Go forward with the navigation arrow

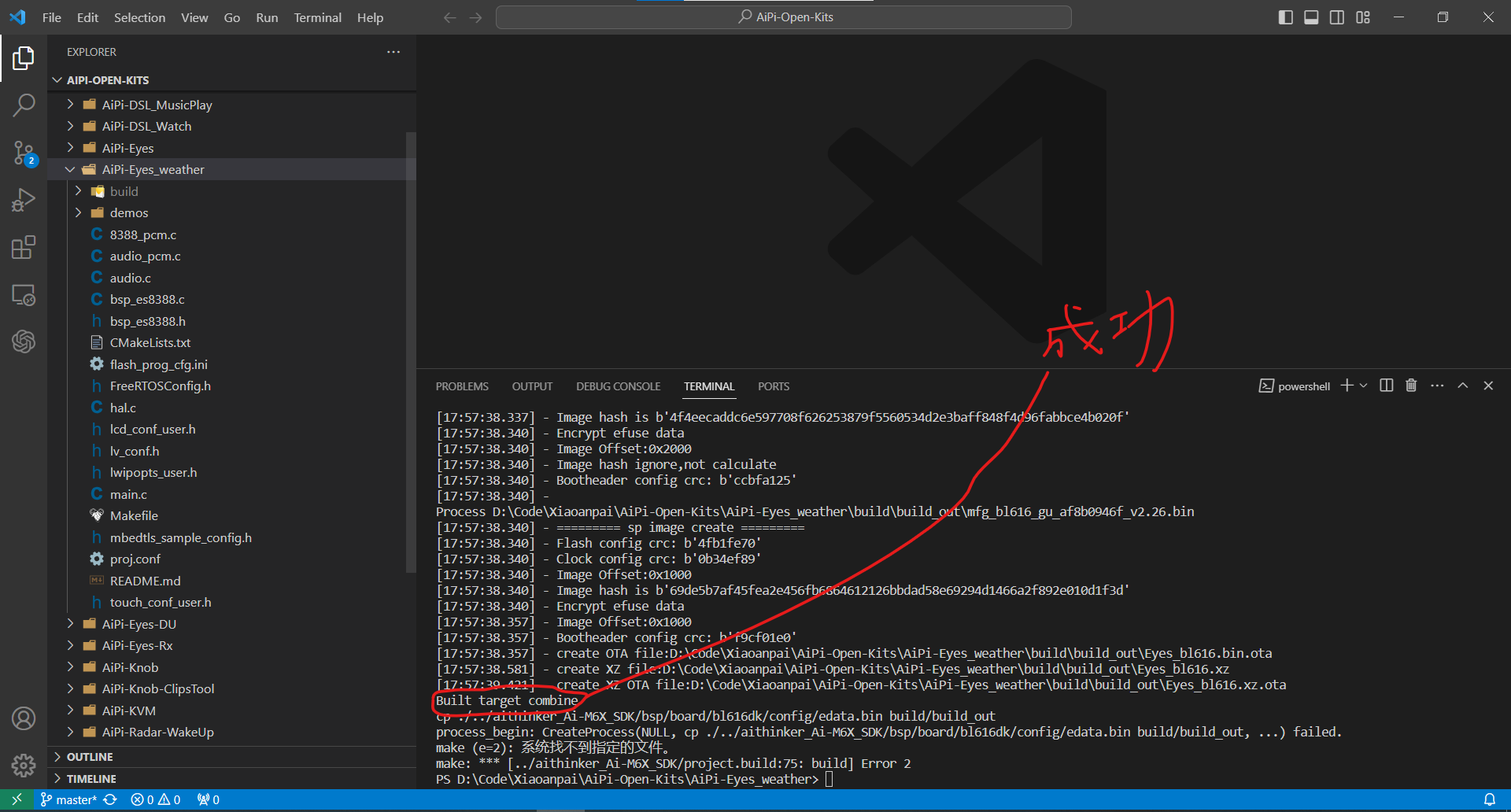point(475,17)
